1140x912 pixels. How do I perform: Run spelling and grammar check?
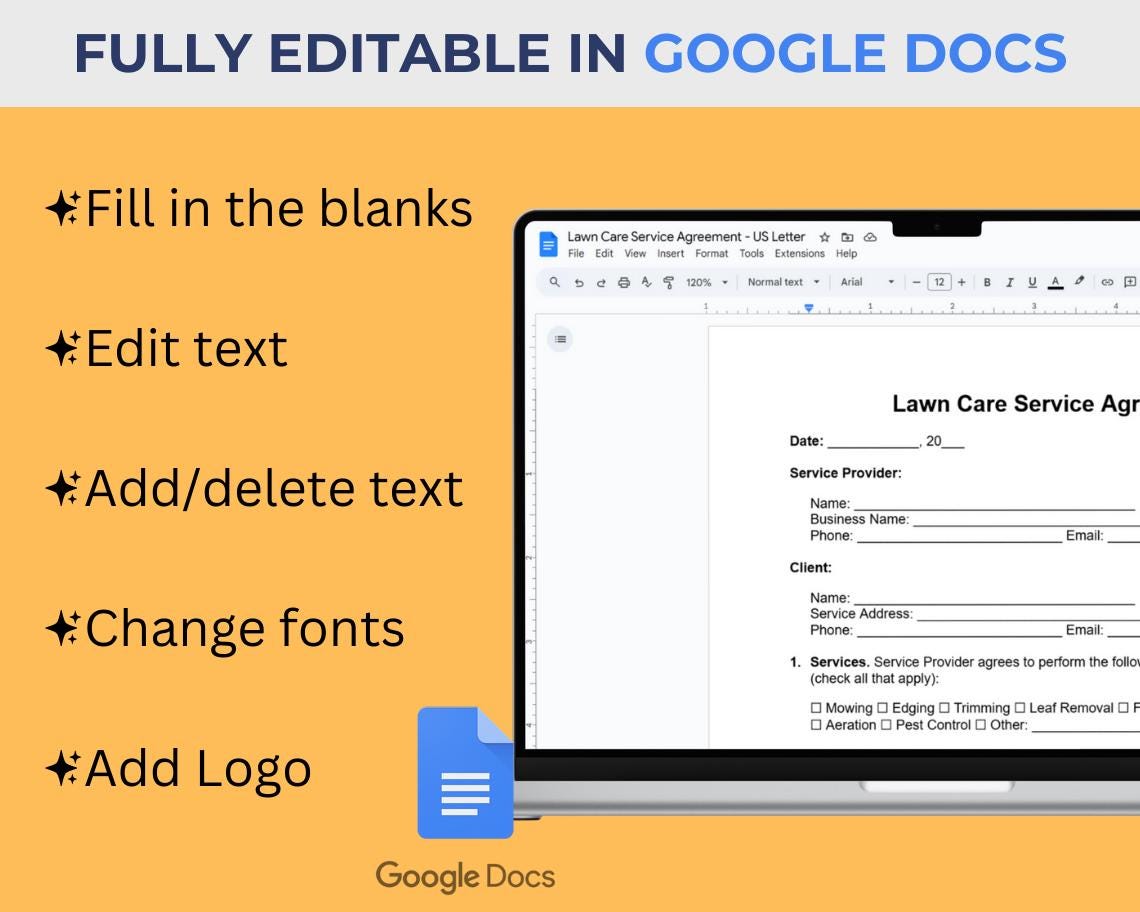coord(646,282)
